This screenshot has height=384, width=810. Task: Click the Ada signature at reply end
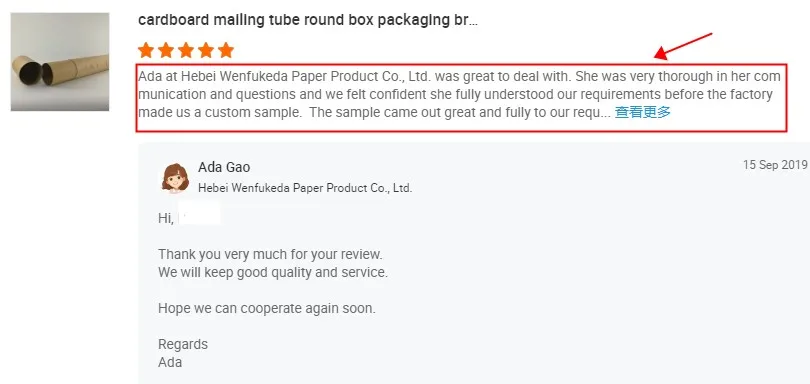170,362
